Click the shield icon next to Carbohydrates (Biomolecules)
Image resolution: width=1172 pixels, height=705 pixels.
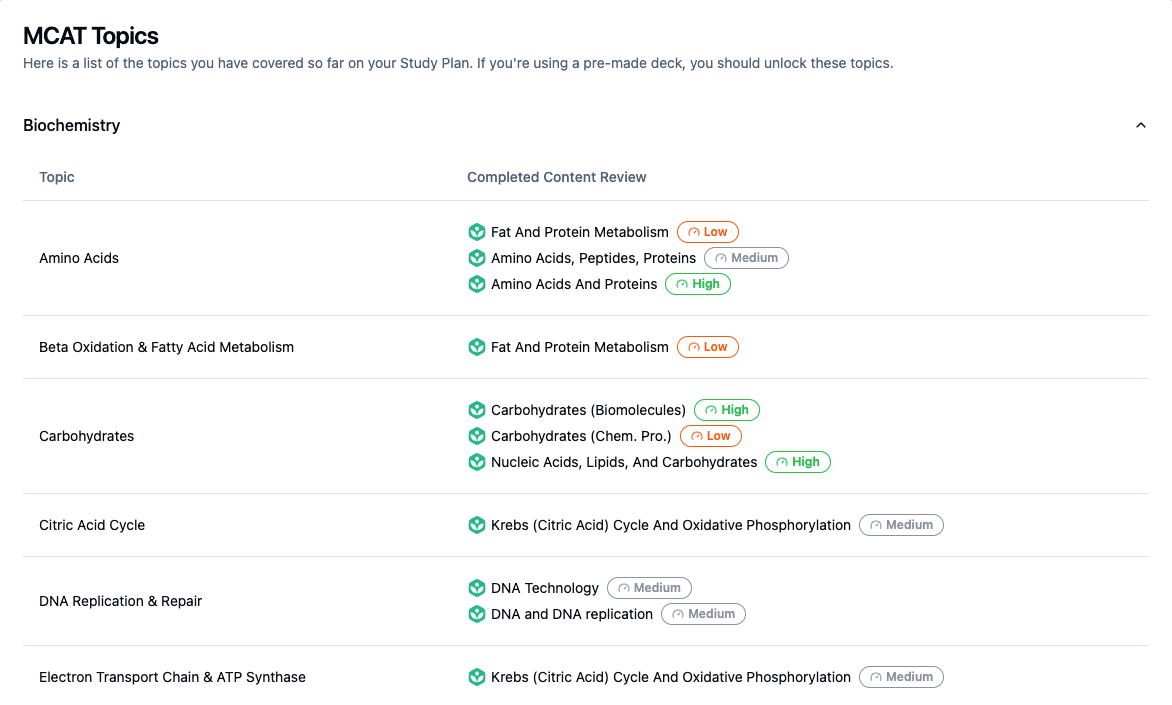[x=477, y=410]
